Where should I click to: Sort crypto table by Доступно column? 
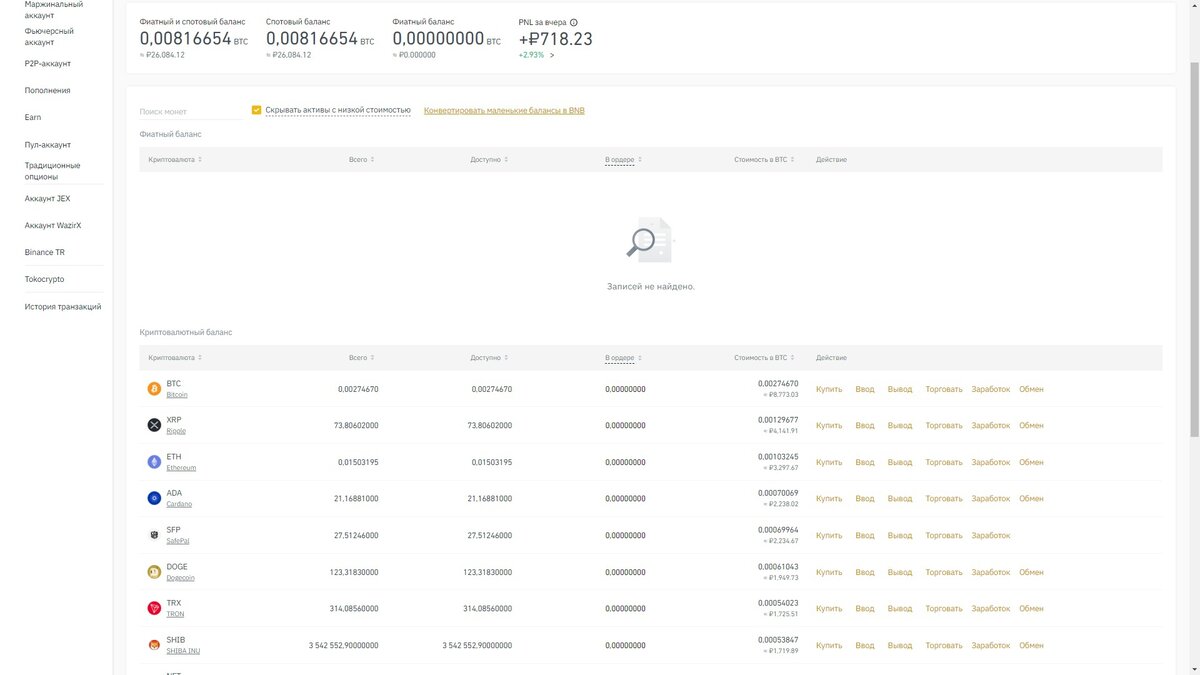(x=489, y=357)
